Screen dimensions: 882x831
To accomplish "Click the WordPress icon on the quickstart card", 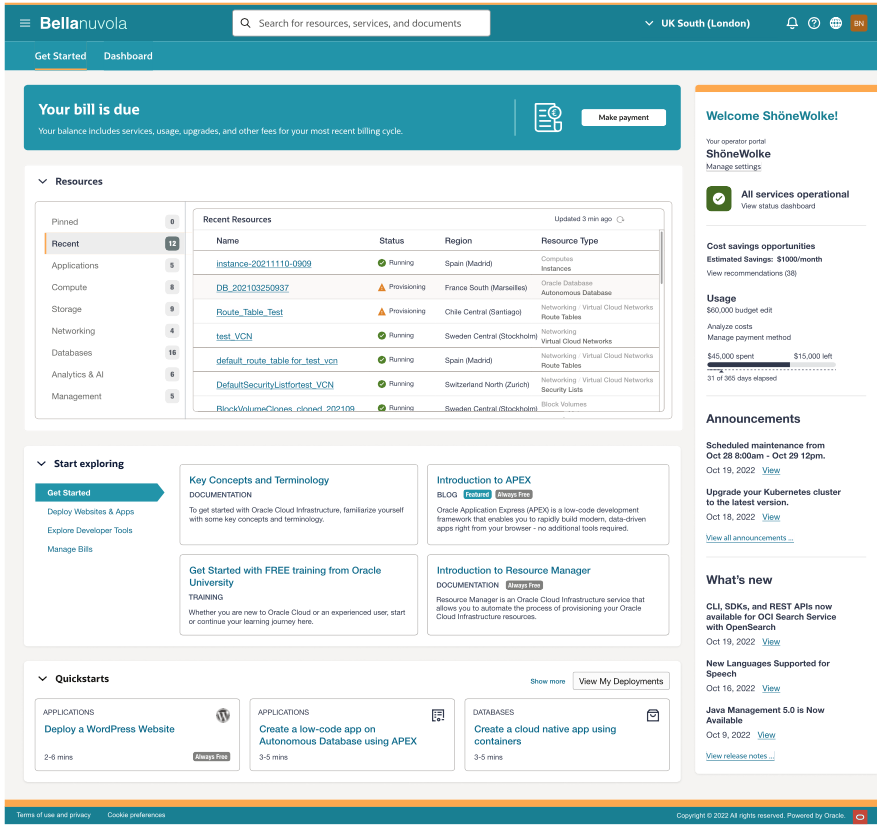I will 223,714.
